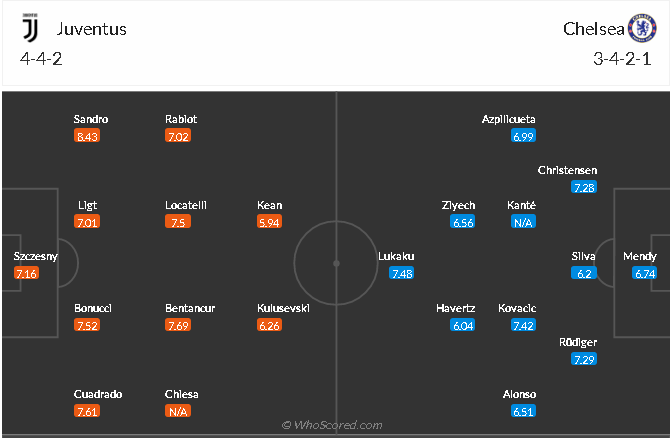Select player Azpilicueta on pitch
Screen dimensions: 672x438
pyautogui.click(x=509, y=119)
